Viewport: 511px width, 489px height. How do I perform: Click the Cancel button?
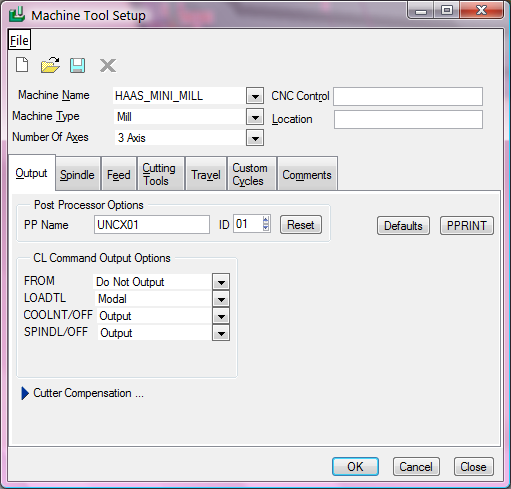(416, 467)
